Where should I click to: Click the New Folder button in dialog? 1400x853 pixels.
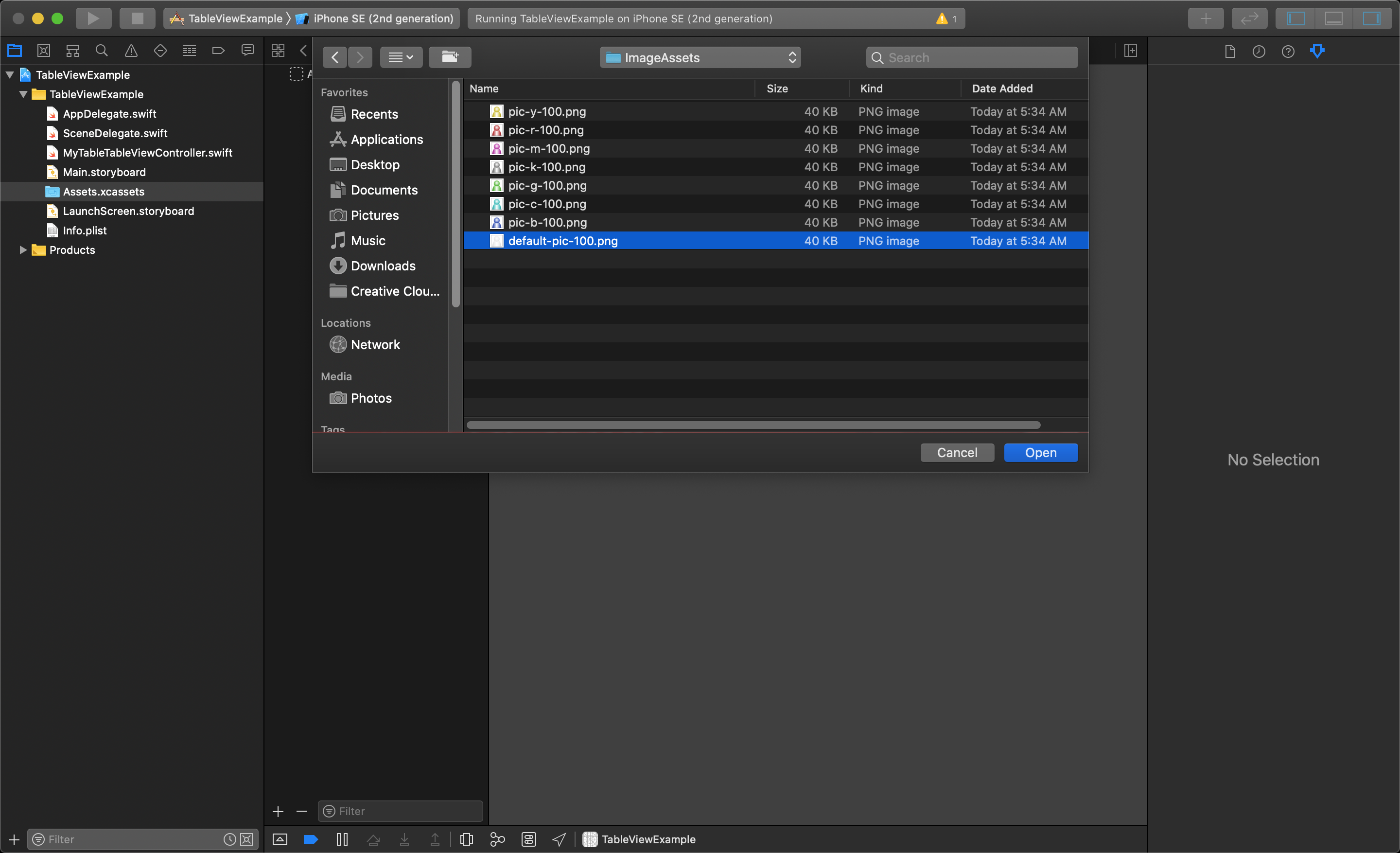450,57
